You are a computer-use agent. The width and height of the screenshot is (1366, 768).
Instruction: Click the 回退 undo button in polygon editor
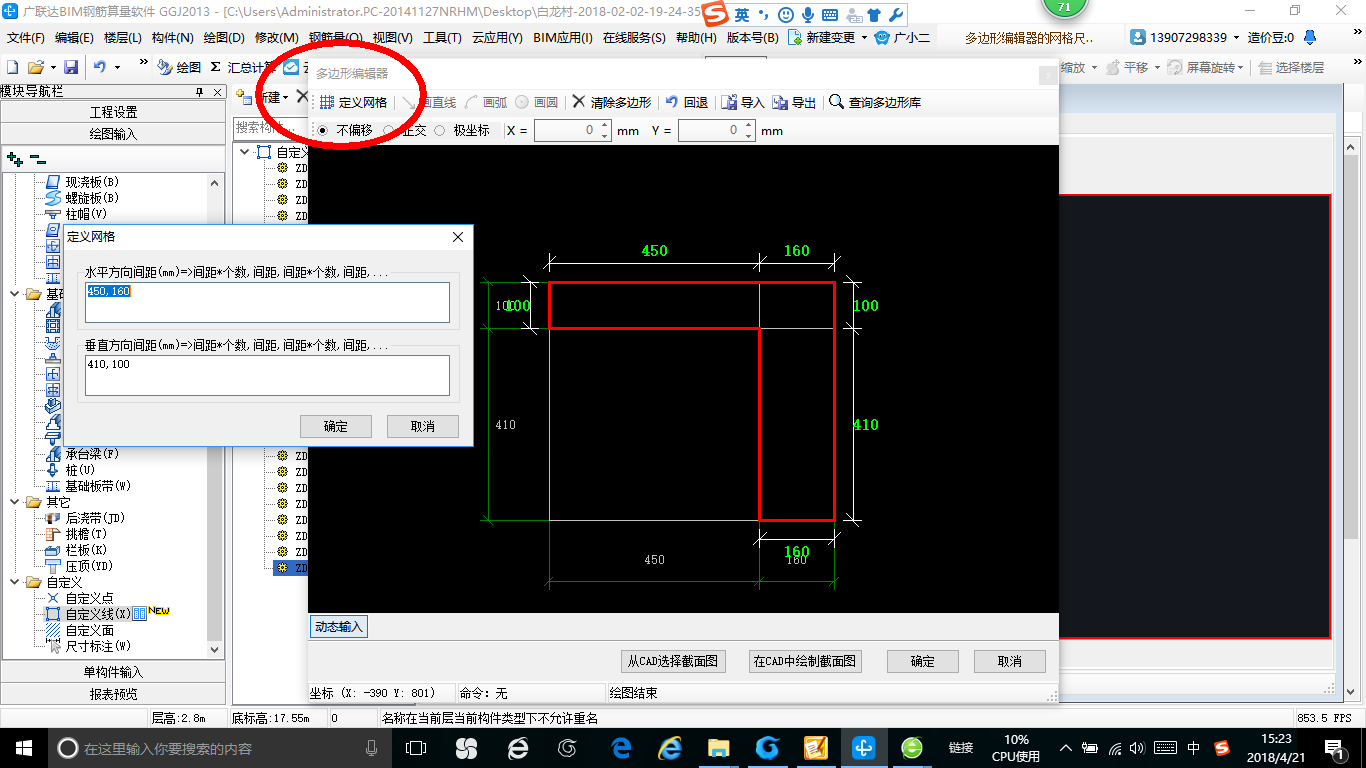tap(686, 102)
